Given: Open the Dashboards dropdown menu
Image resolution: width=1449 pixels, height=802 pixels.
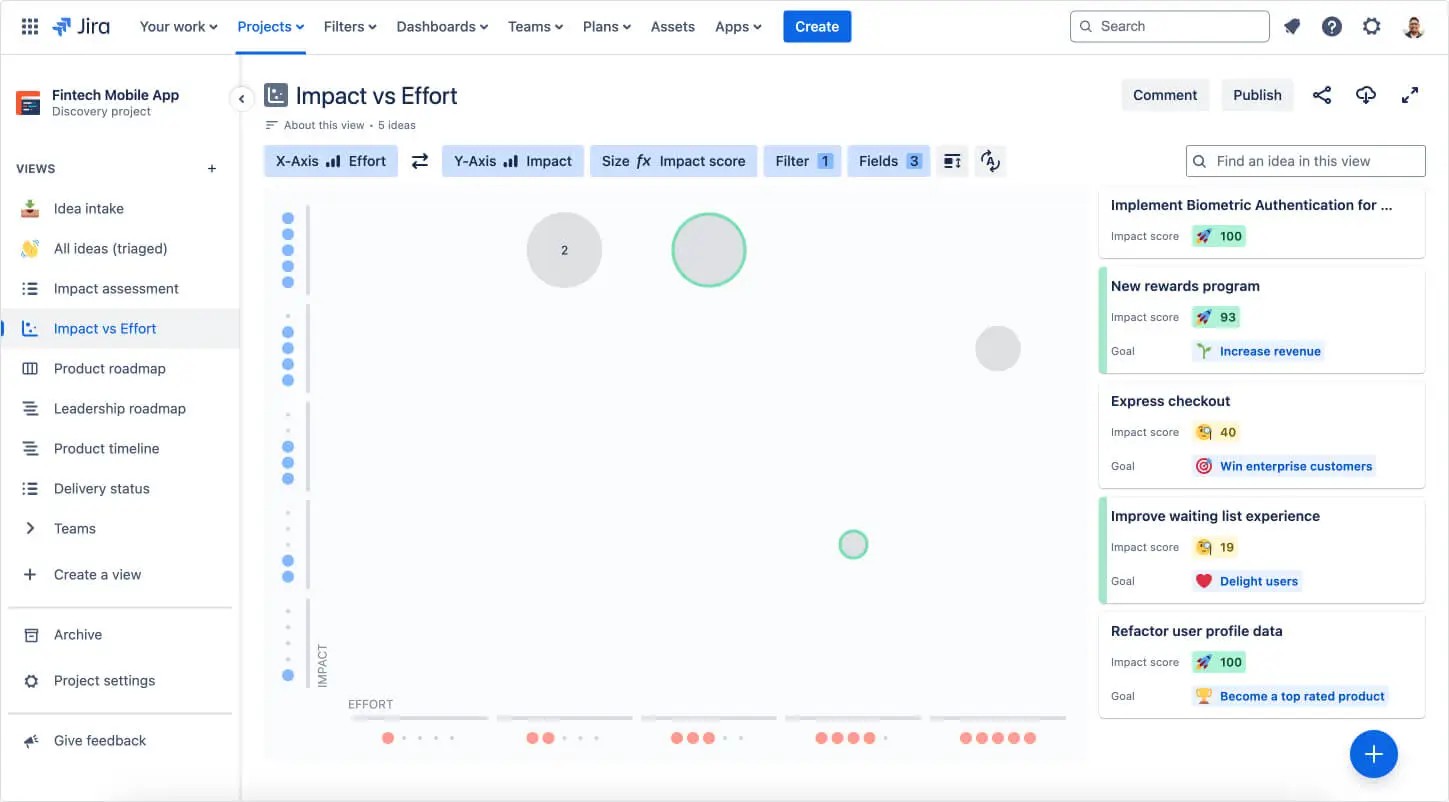Looking at the screenshot, I should (442, 27).
